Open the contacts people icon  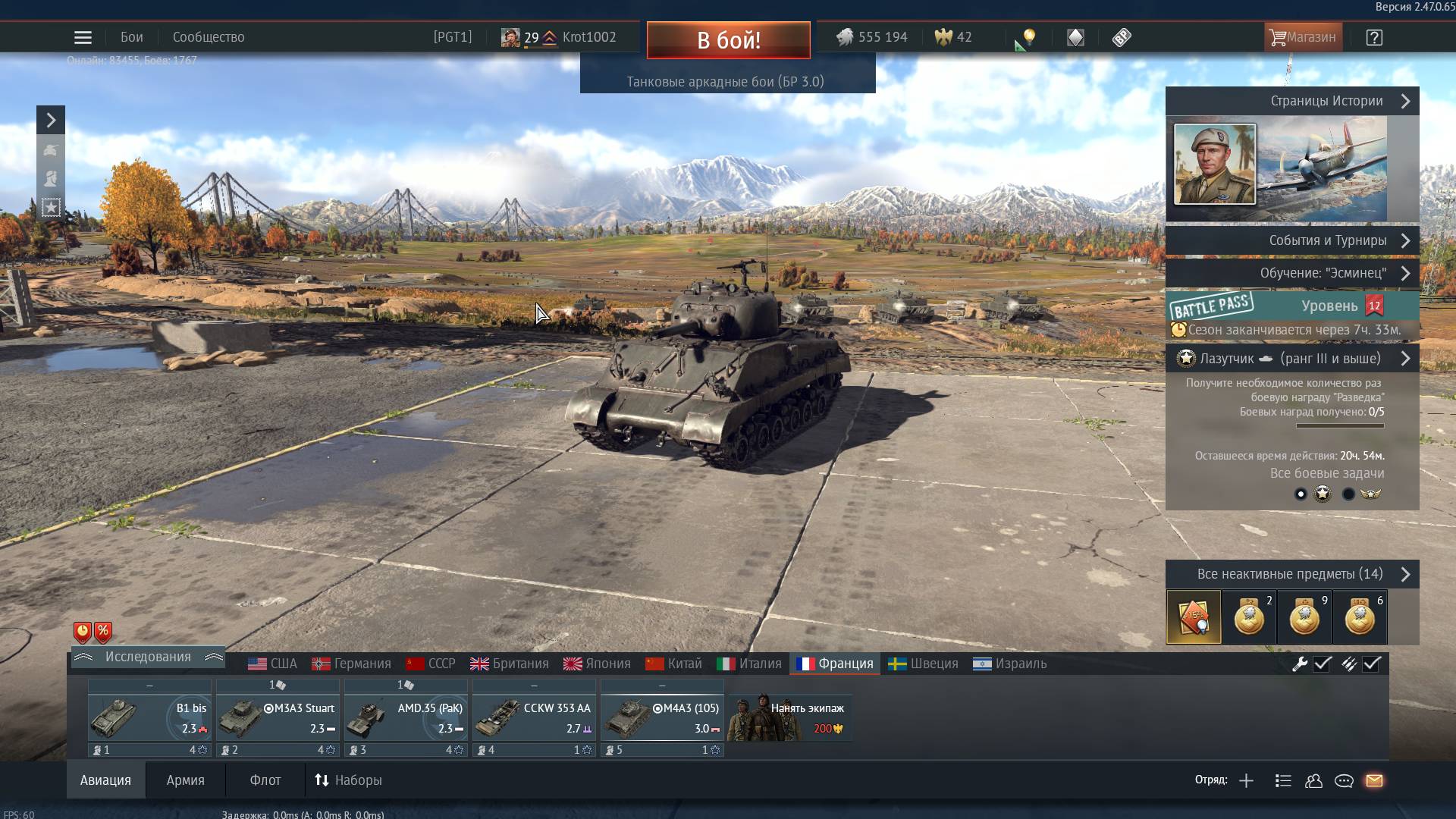click(x=1313, y=780)
